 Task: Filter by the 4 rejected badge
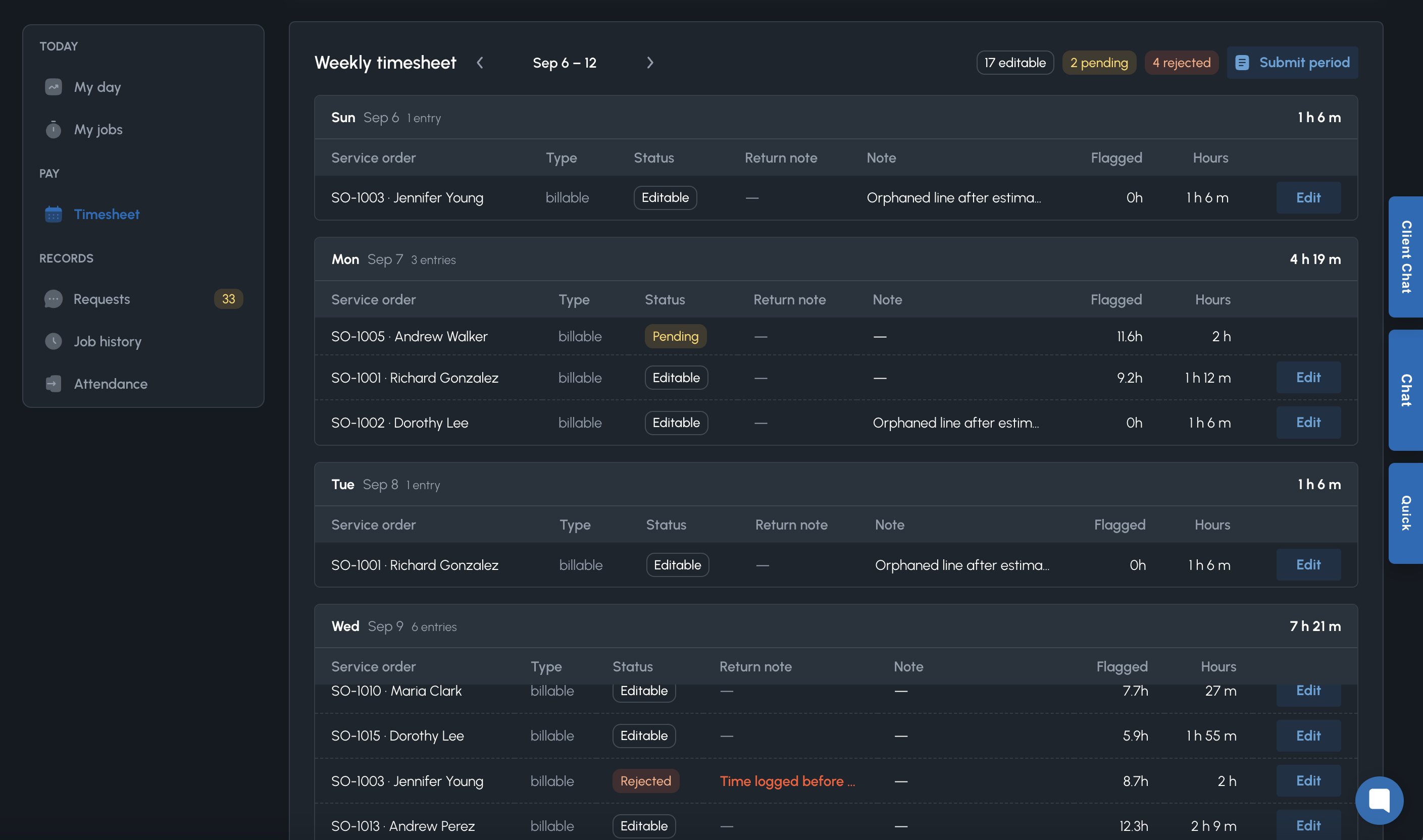point(1181,63)
